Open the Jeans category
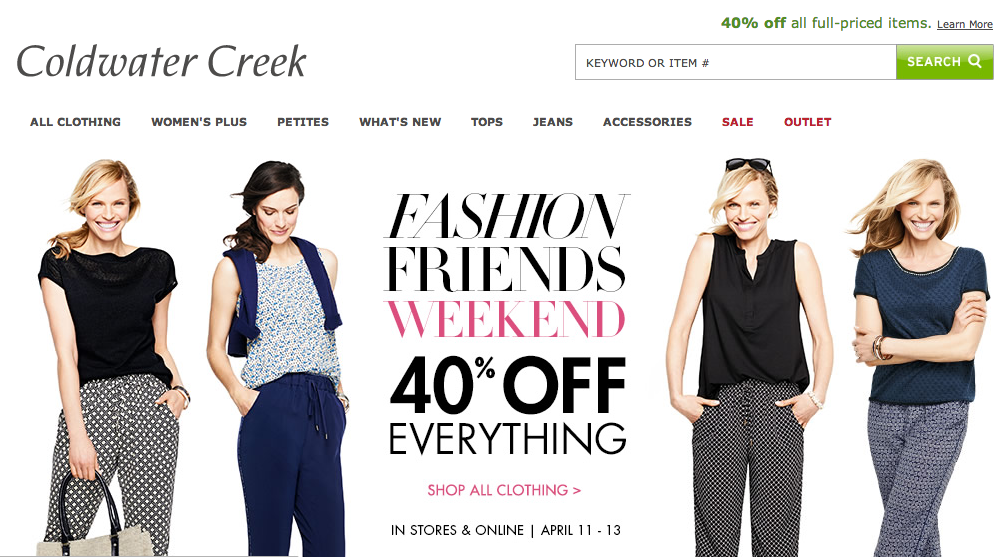This screenshot has width=1006, height=557. [x=552, y=122]
